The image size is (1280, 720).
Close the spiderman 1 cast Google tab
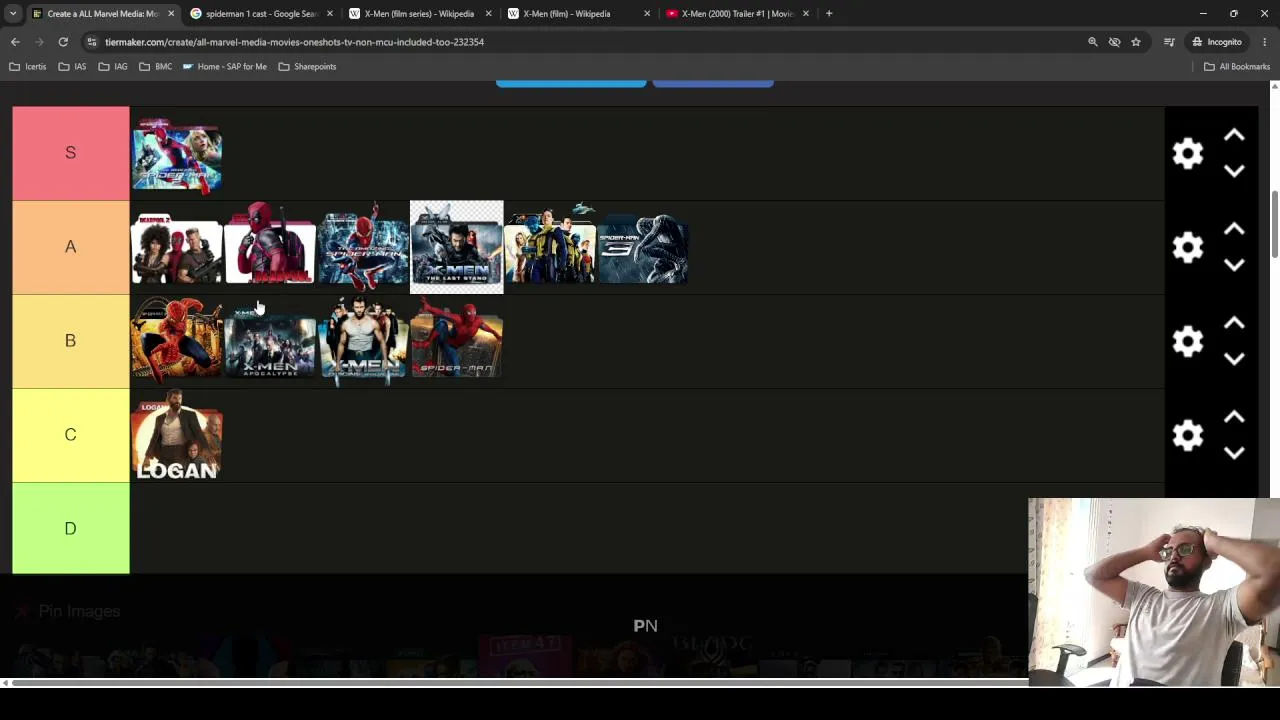[330, 14]
